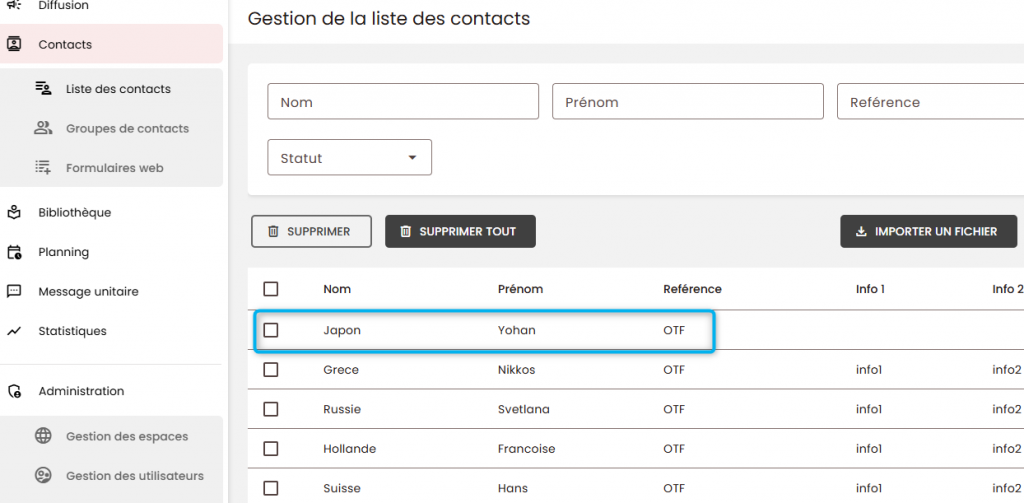
Task: Open the Statut dropdown
Action: [x=349, y=157]
